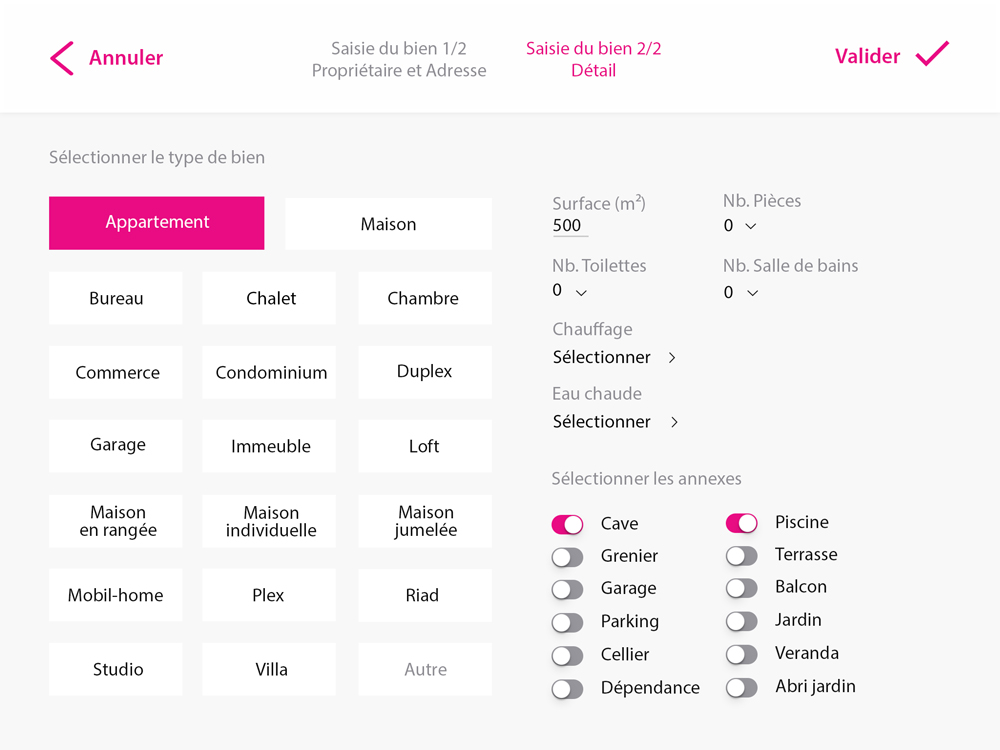This screenshot has width=1000, height=750.
Task: Click the back arrow beside Annuler
Action: (62, 58)
